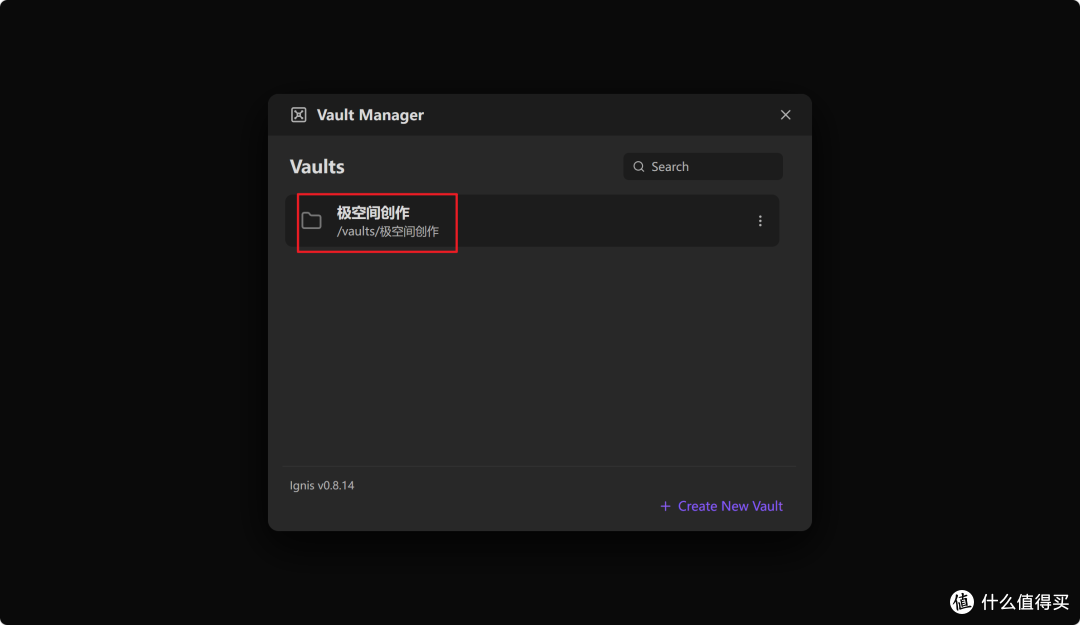
Task: Click the plus icon beside Create New Vault
Action: click(665, 506)
